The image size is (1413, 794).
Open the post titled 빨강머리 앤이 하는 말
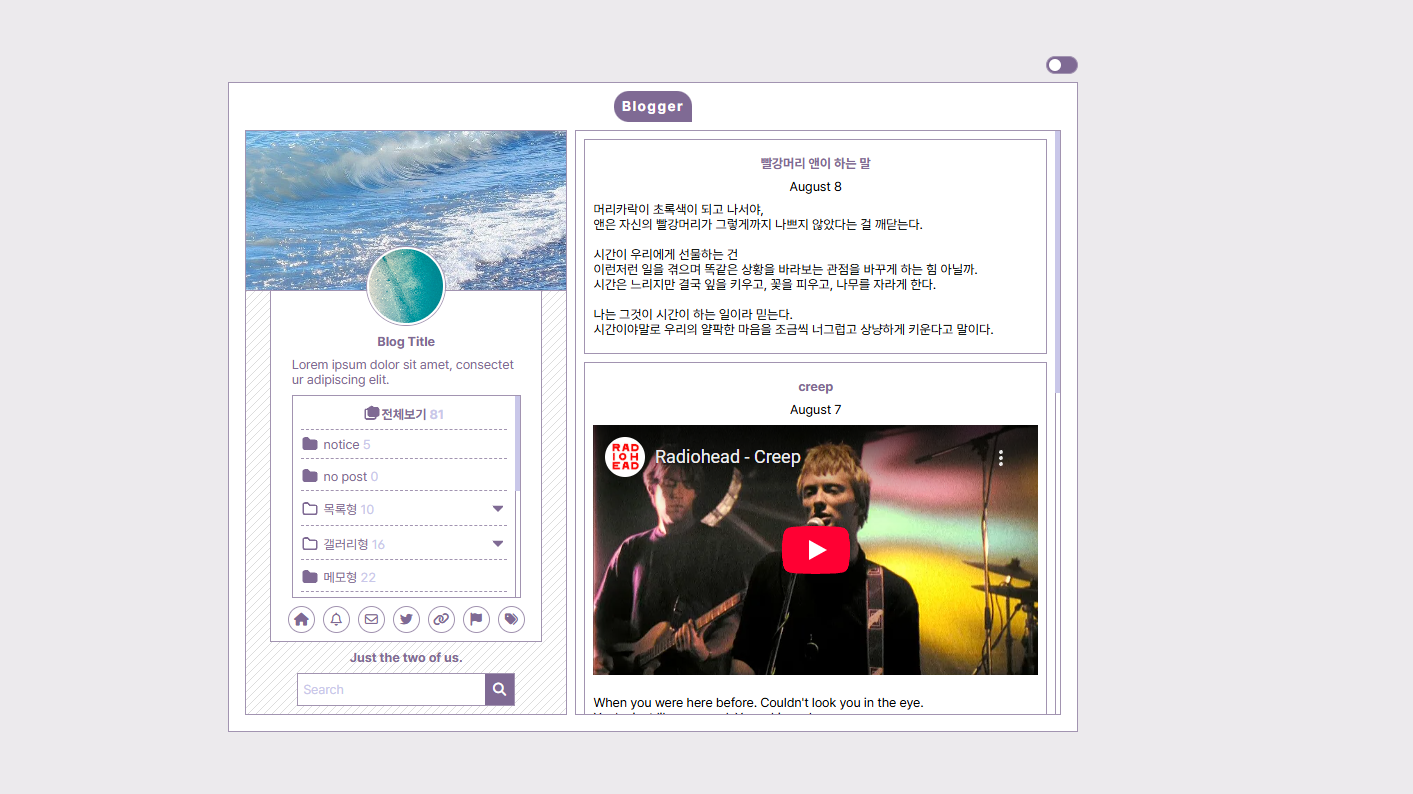(x=816, y=163)
